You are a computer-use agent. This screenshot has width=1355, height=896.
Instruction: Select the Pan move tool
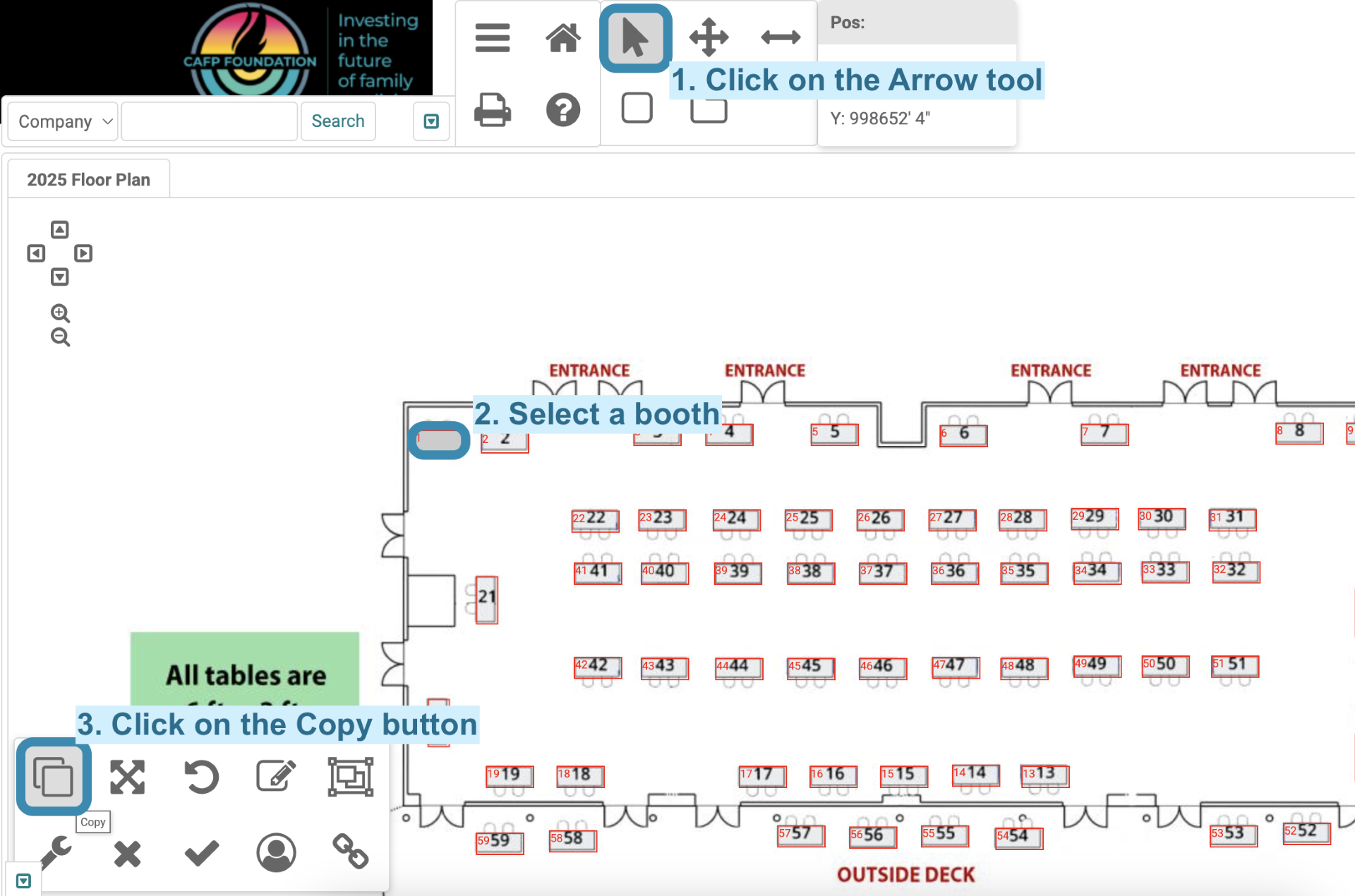point(709,37)
